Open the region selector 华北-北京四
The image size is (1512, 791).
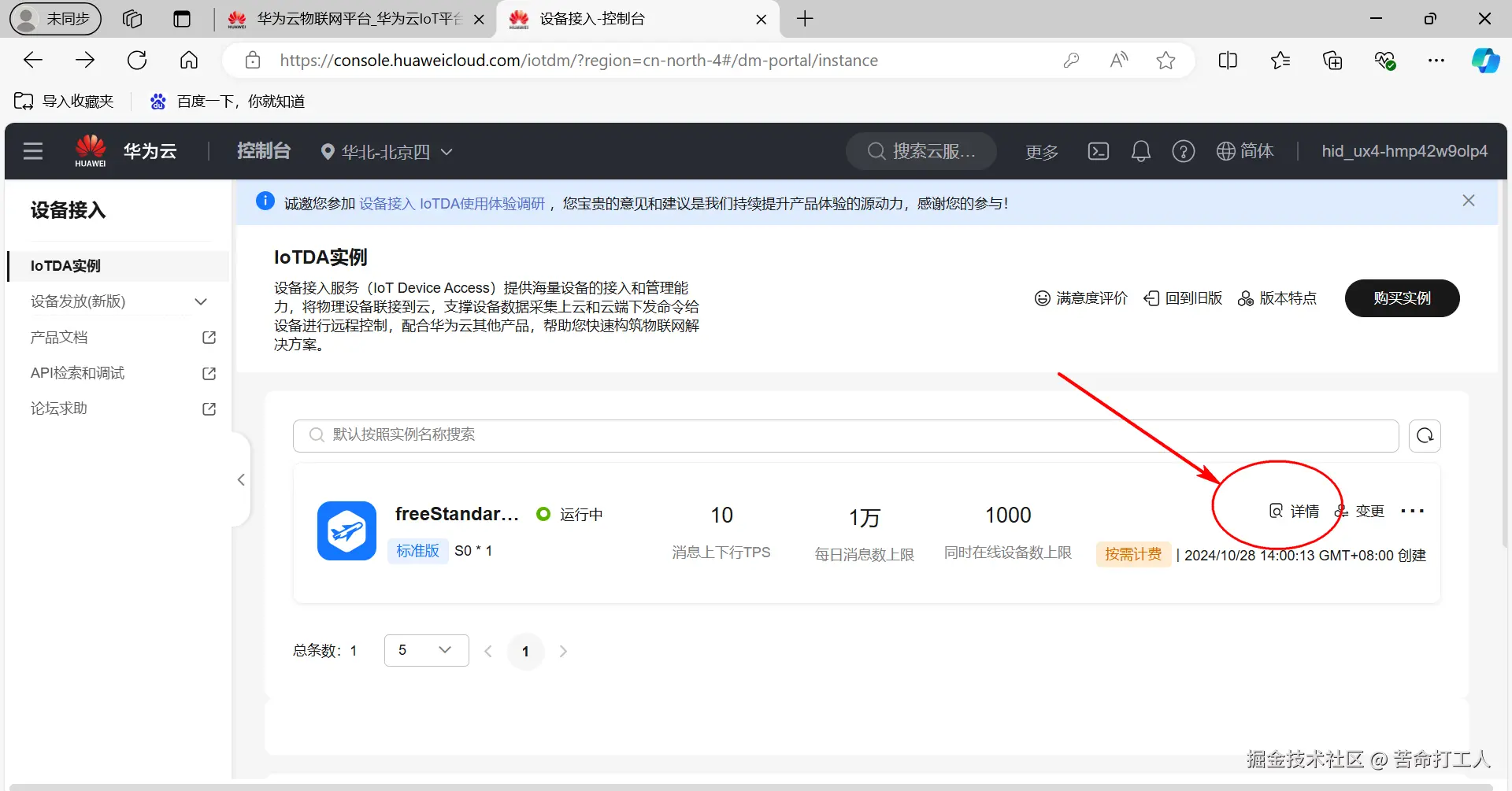[385, 151]
